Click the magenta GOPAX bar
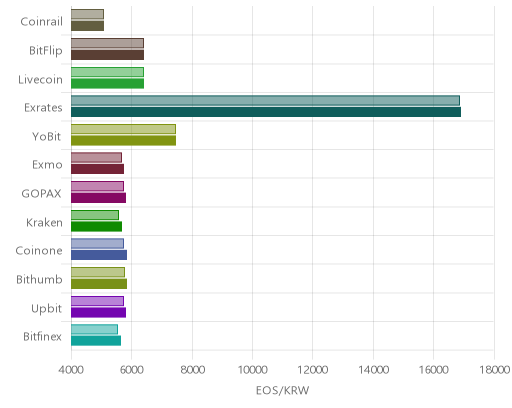Image resolution: width=512 pixels, height=408 pixels. (x=98, y=198)
